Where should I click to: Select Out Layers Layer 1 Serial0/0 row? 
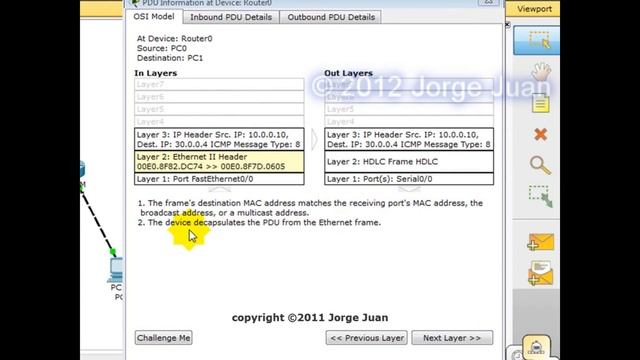tap(409, 179)
